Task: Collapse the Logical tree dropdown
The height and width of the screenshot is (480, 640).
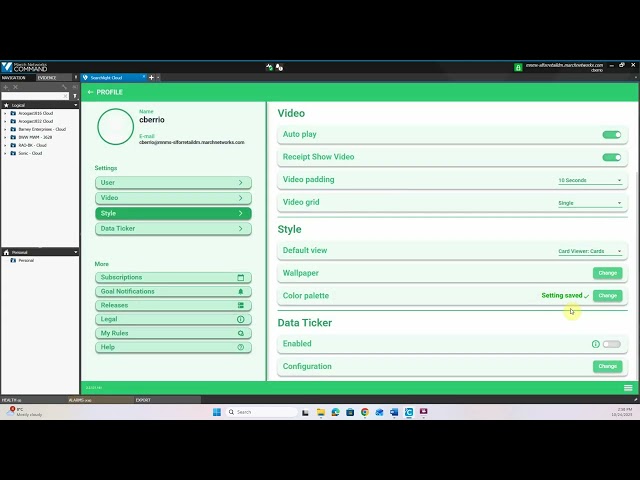Action: 76,105
